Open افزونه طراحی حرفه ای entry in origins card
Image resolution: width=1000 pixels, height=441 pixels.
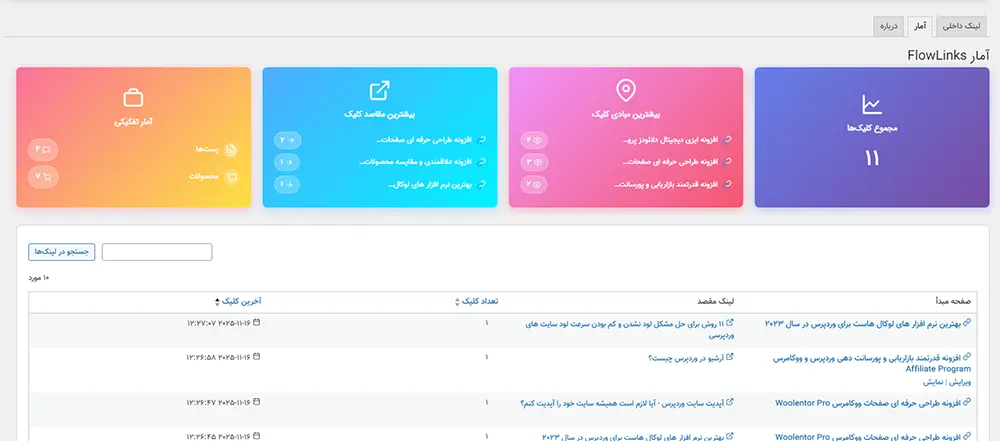tap(670, 162)
